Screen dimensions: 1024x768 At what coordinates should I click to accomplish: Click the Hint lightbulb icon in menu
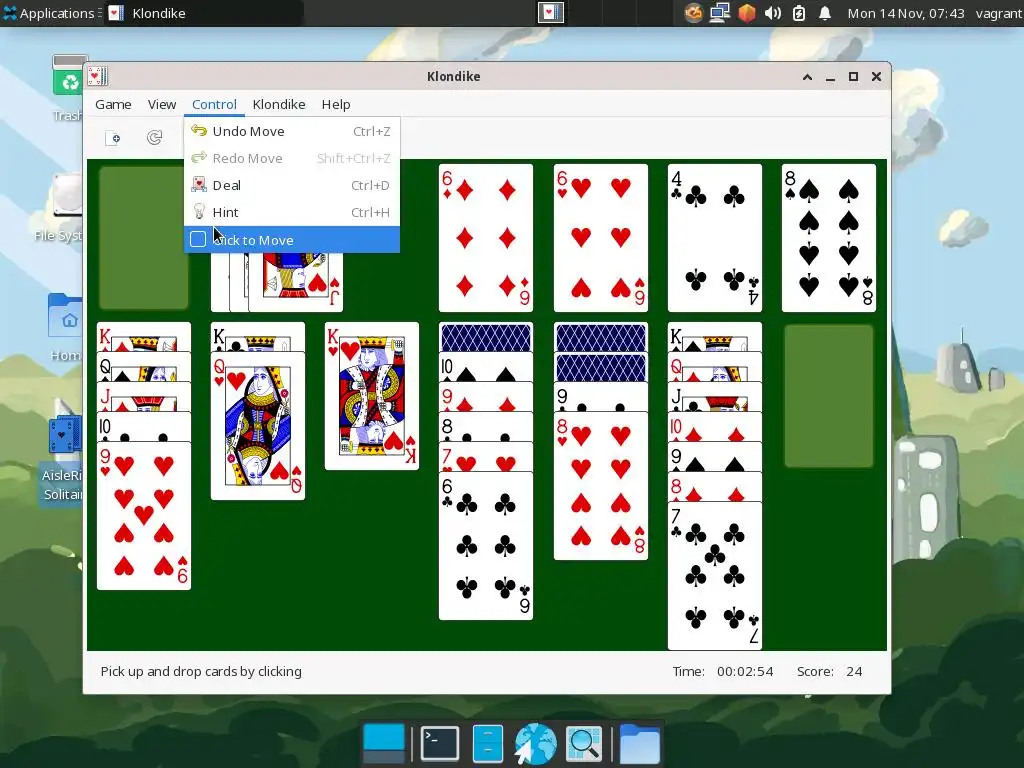pyautogui.click(x=199, y=212)
